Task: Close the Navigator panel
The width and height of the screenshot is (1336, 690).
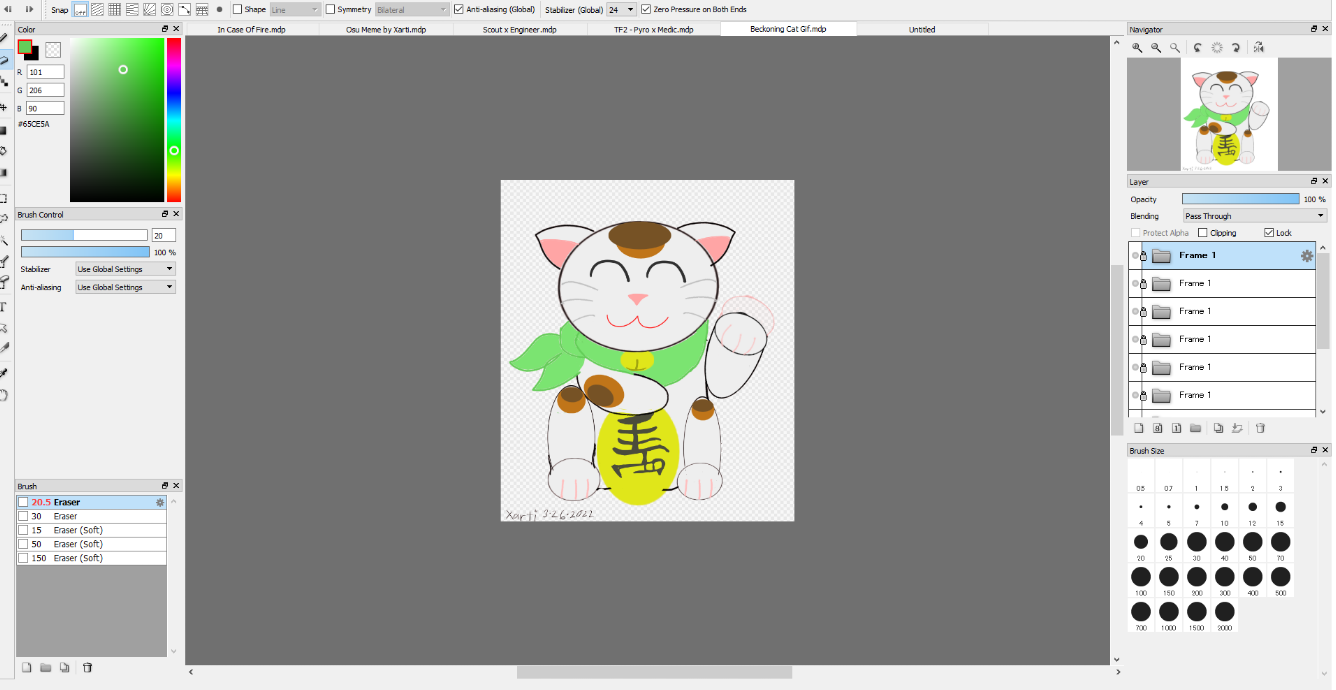Action: pyautogui.click(x=1324, y=29)
